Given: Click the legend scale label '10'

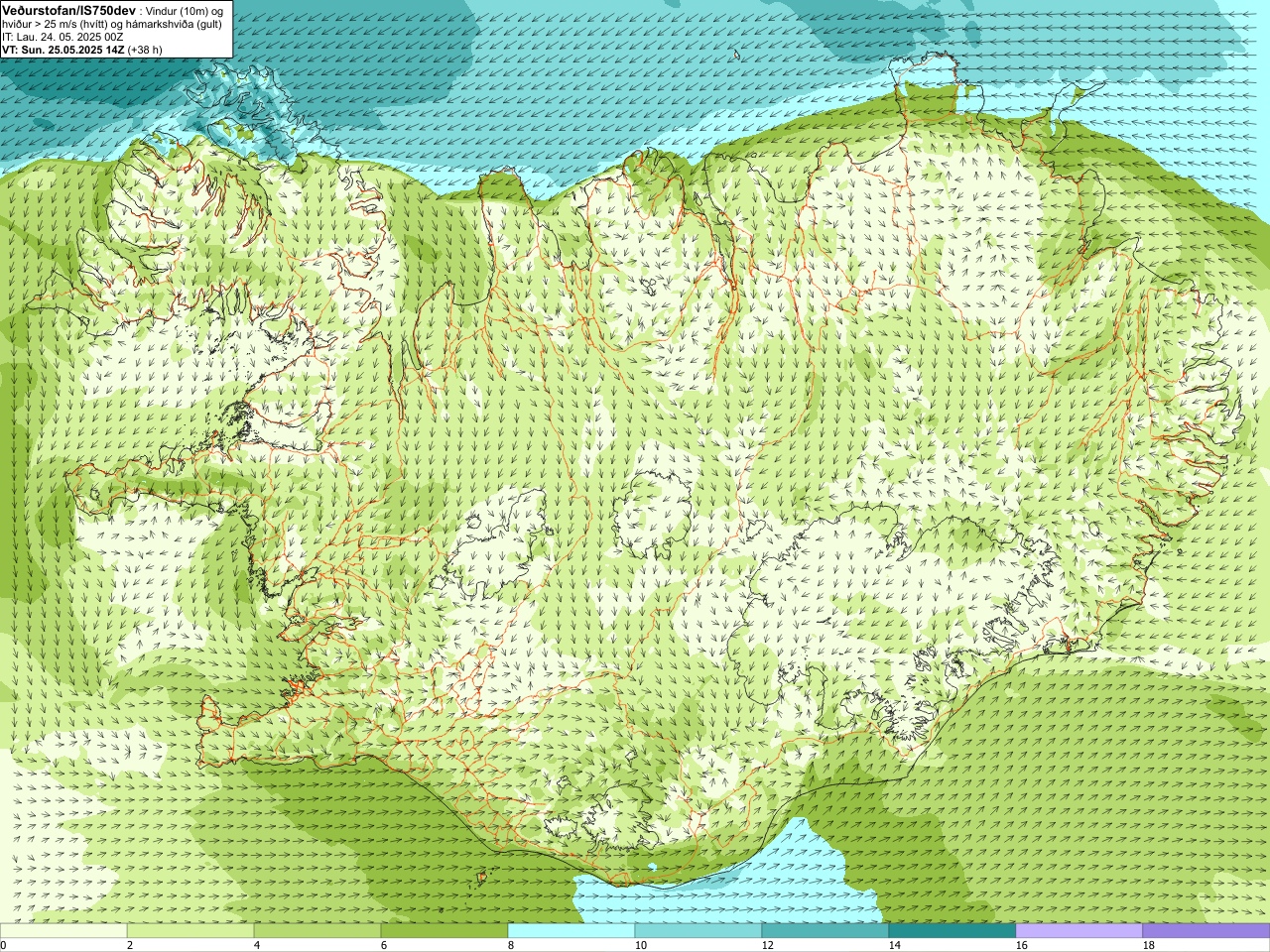Looking at the screenshot, I should (640, 945).
